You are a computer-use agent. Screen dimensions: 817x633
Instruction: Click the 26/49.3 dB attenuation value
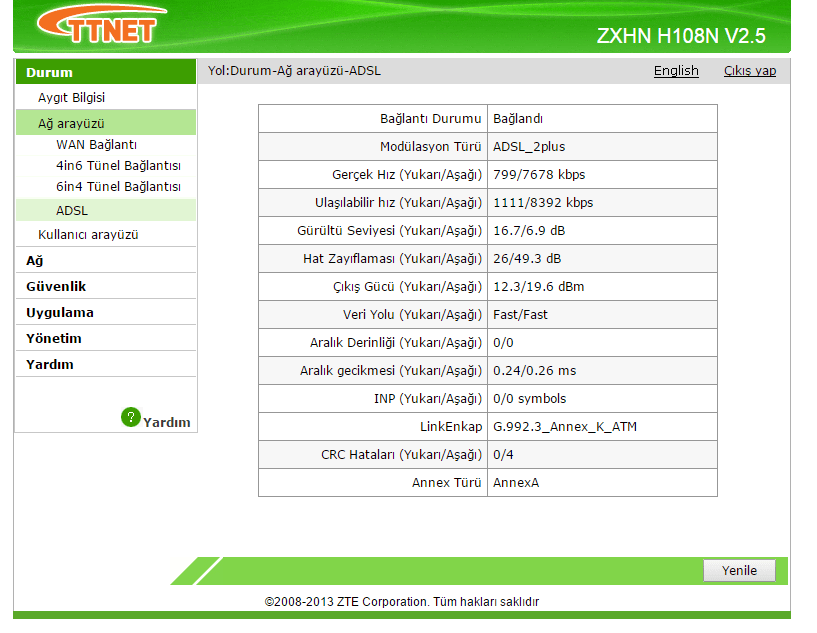tap(527, 259)
